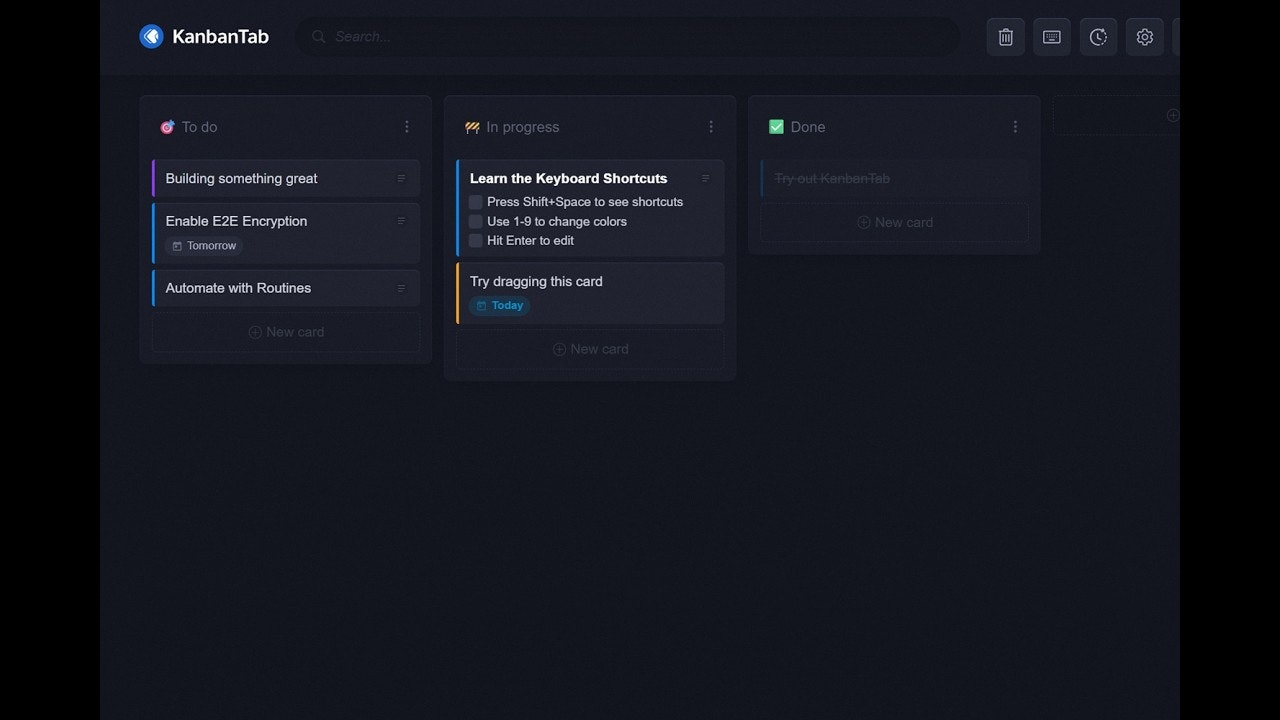Select the Enable E2E Encryption card

pos(286,233)
